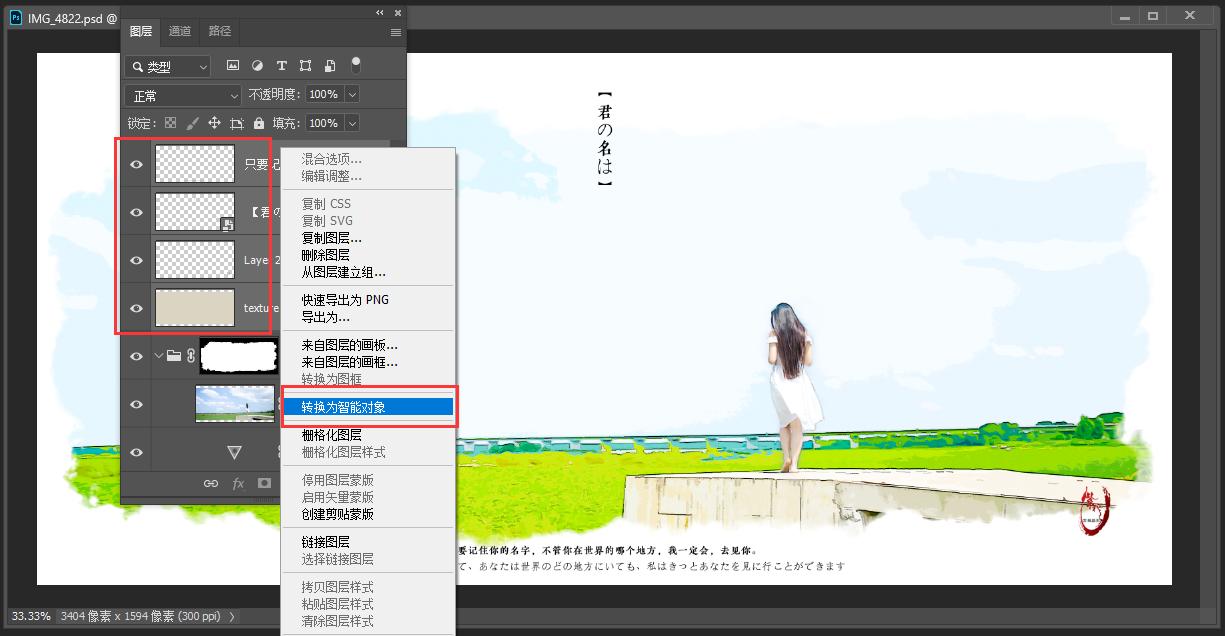Click lock transparent pixels icon

click(170, 123)
